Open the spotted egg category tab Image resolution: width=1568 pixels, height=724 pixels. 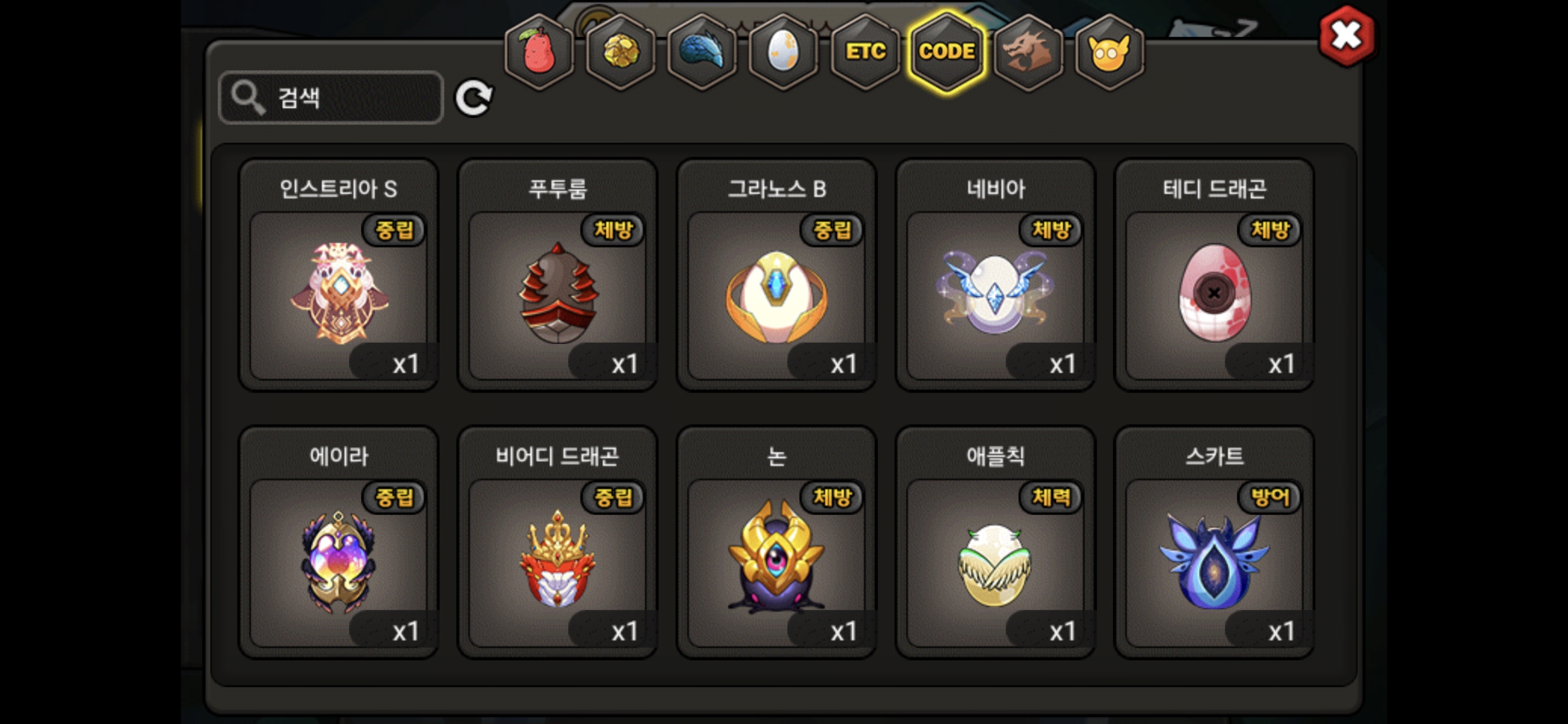(x=783, y=52)
